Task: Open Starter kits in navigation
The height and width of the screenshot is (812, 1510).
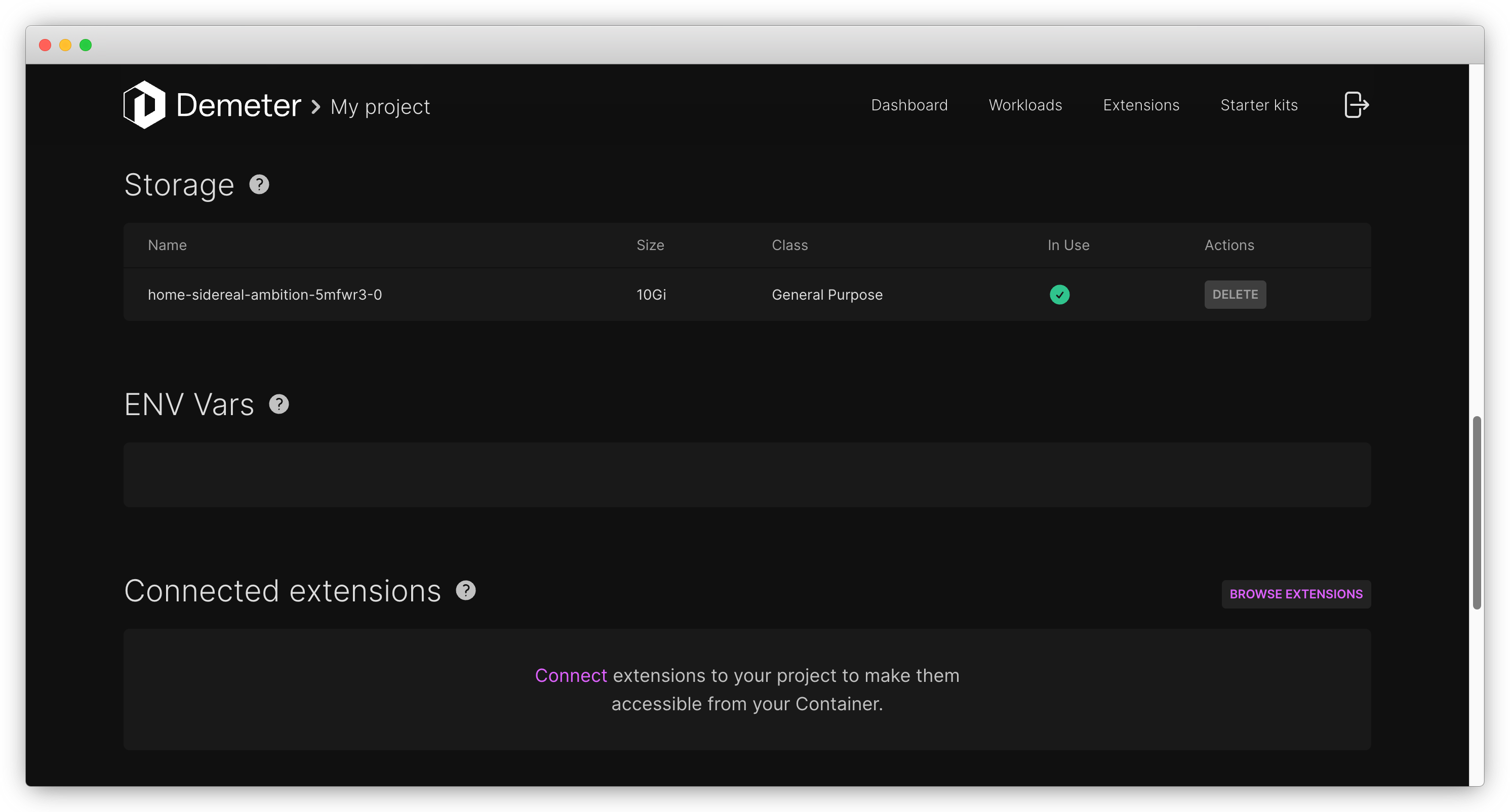Action: (1259, 105)
